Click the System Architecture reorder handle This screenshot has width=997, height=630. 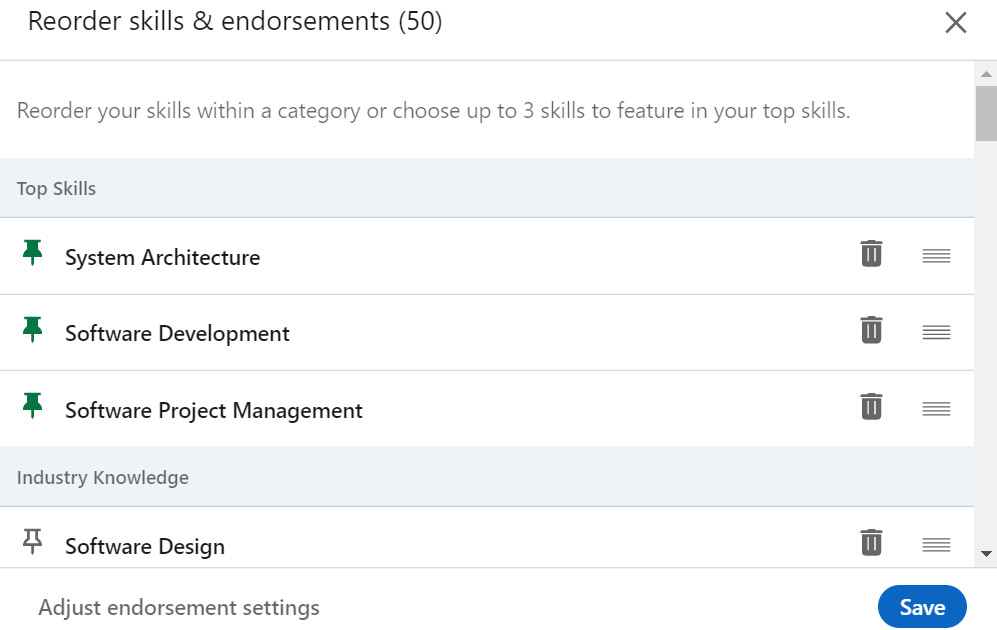click(936, 256)
